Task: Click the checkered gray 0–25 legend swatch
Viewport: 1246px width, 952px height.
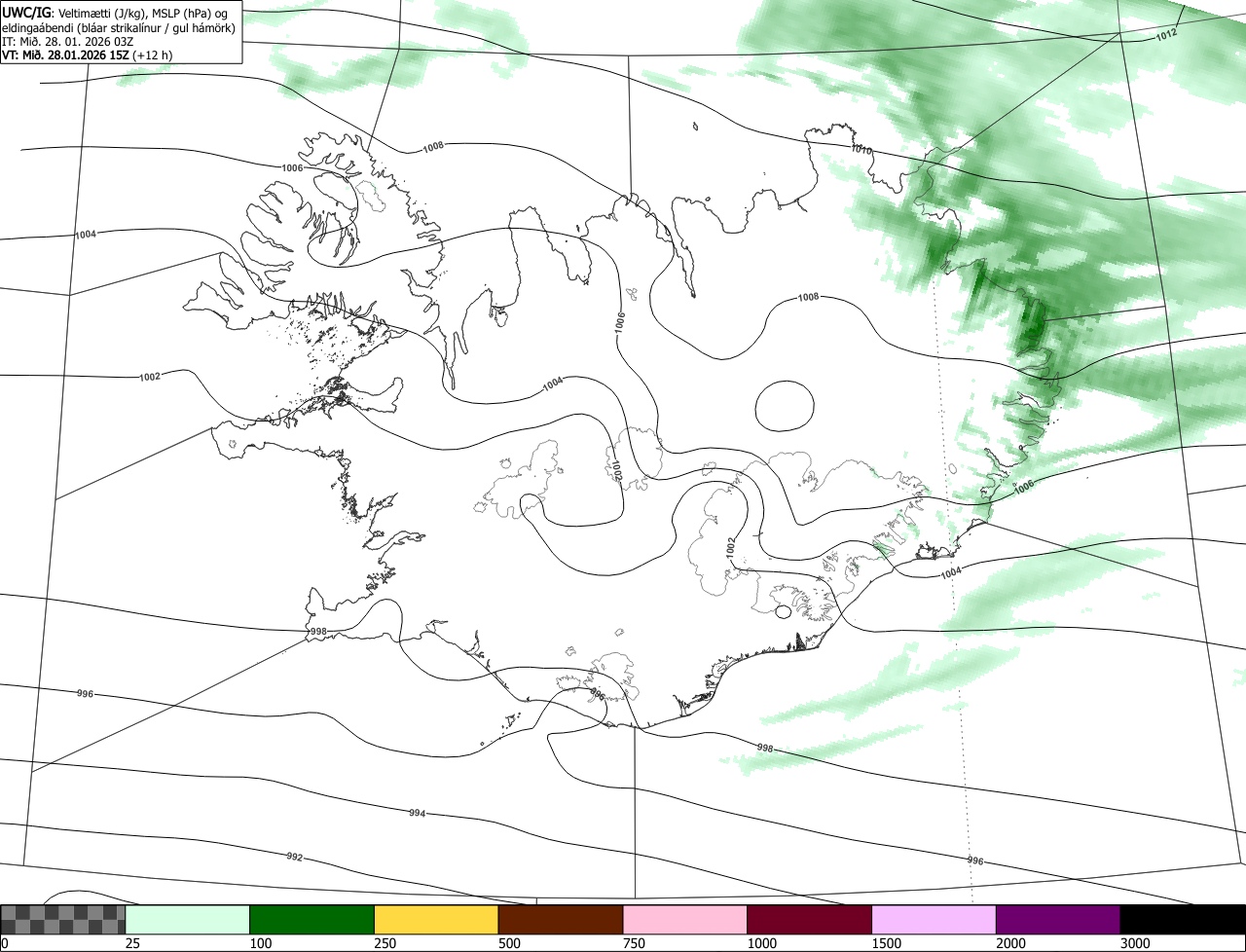Action: tap(63, 920)
